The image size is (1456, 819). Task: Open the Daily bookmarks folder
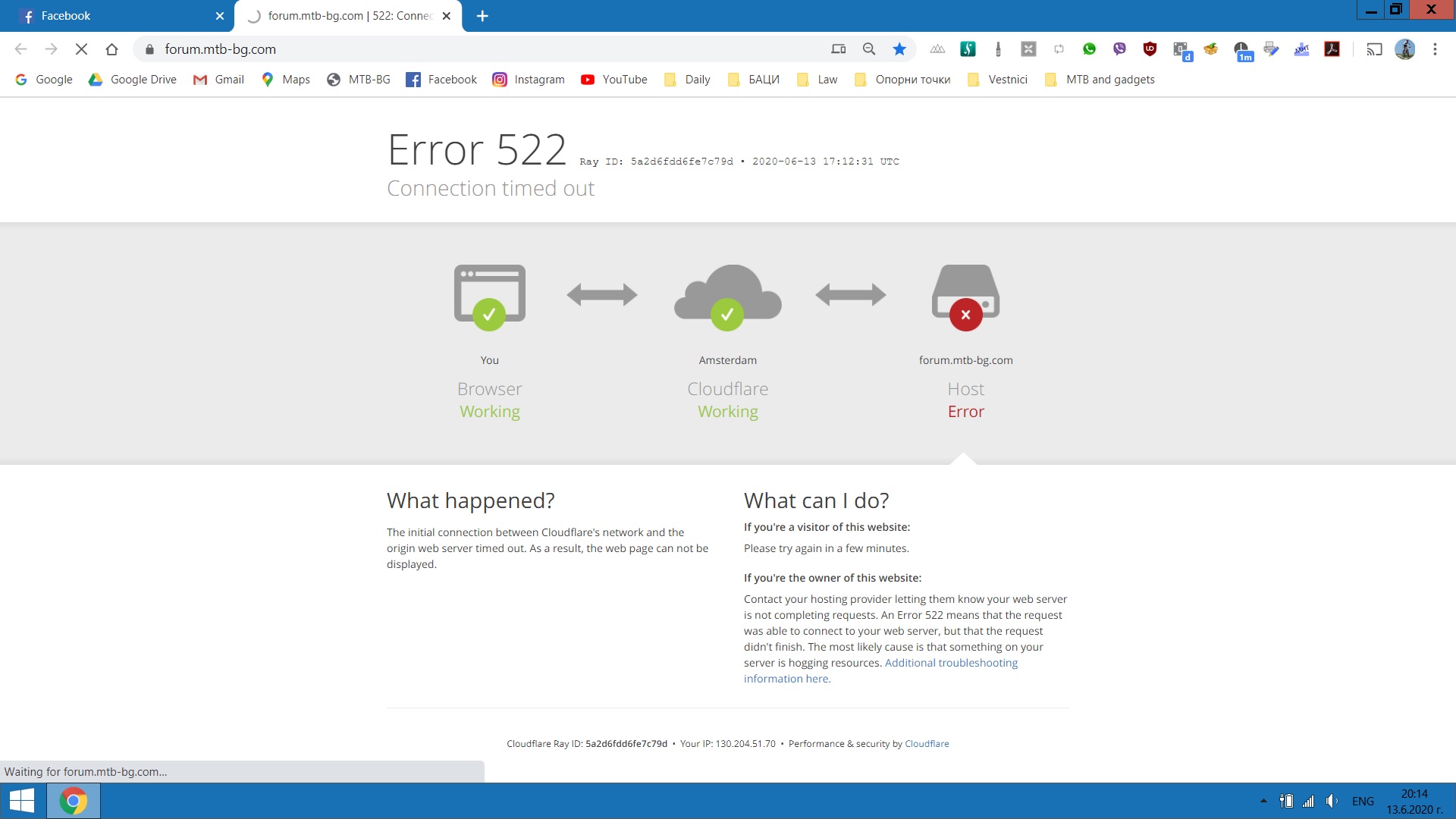(687, 80)
